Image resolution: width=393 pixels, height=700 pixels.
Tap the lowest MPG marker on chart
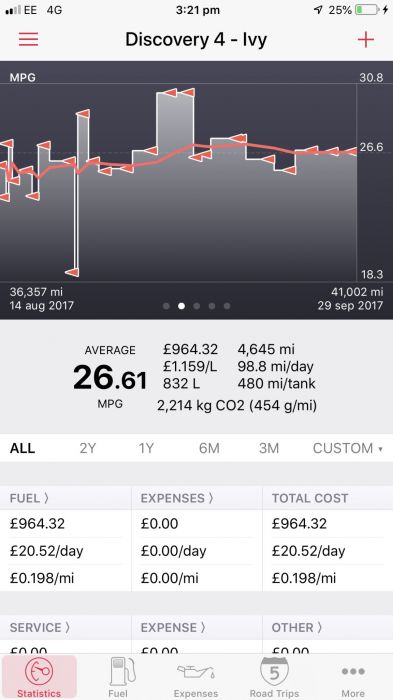(x=72, y=272)
